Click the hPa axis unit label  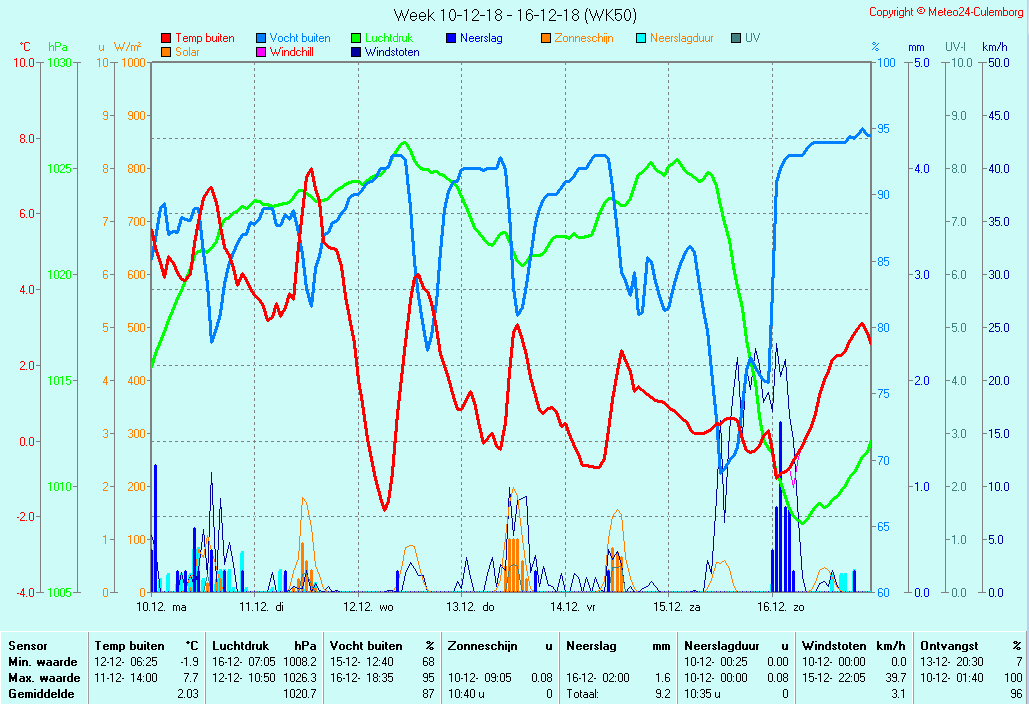(58, 47)
